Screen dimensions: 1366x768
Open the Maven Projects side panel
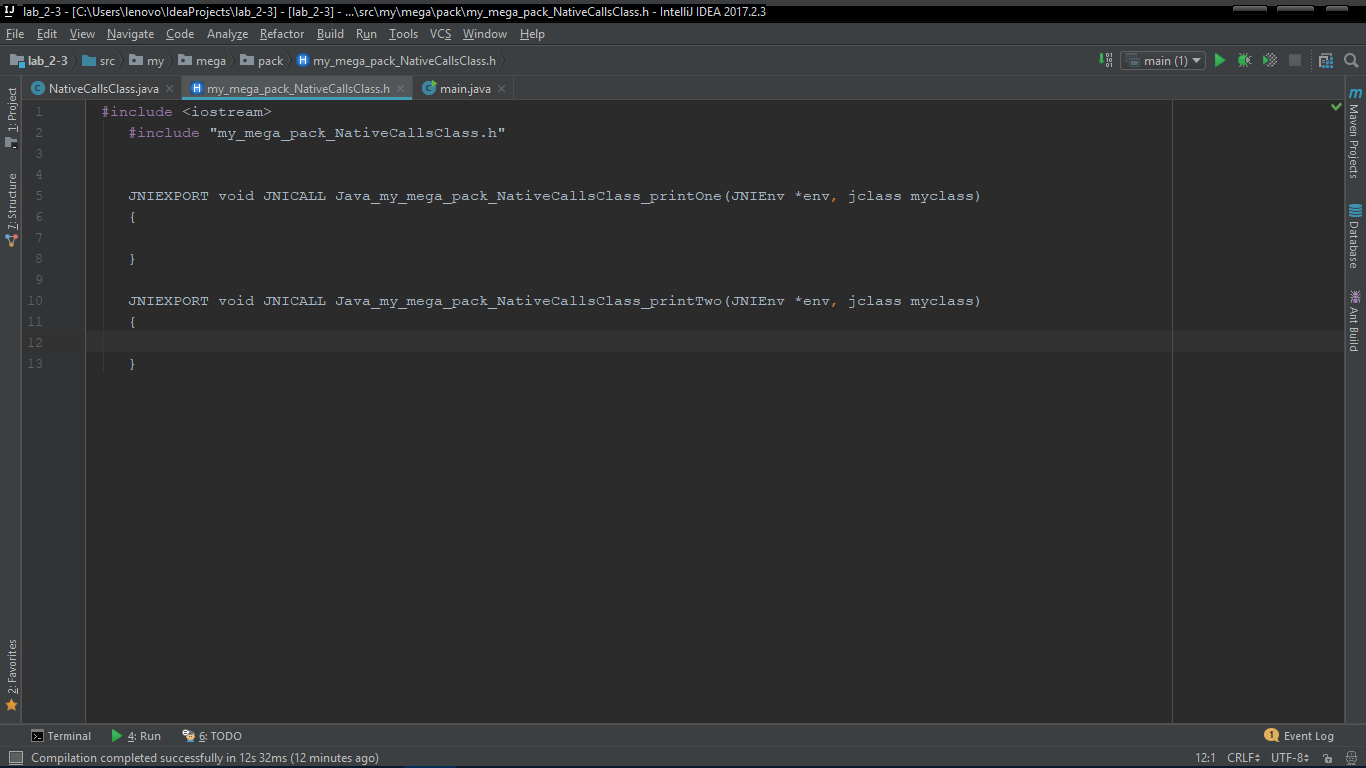pos(1355,133)
